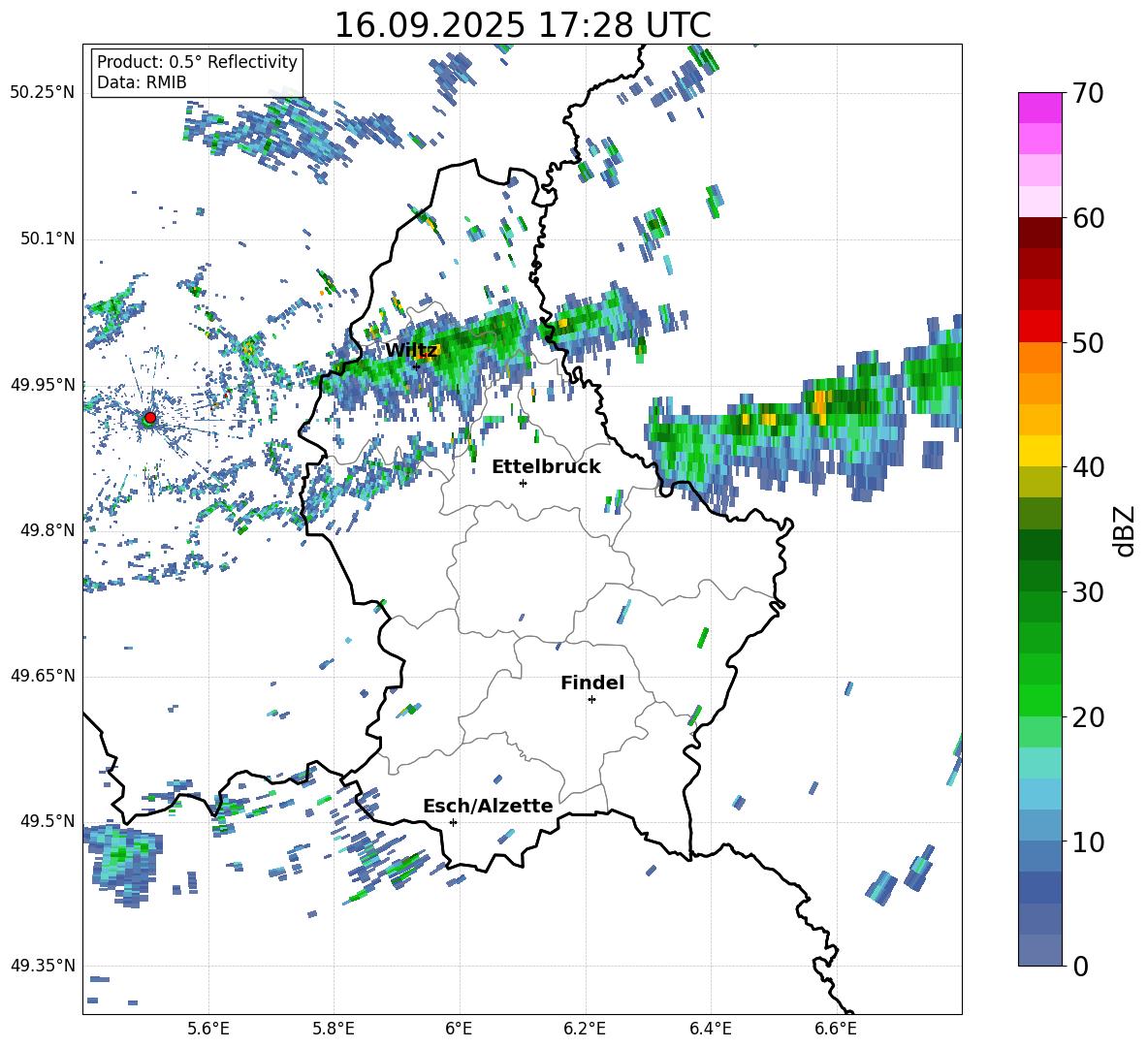The height and width of the screenshot is (1048, 1148).
Task: Click the 6.2°E longitude label
Action: click(x=585, y=1029)
